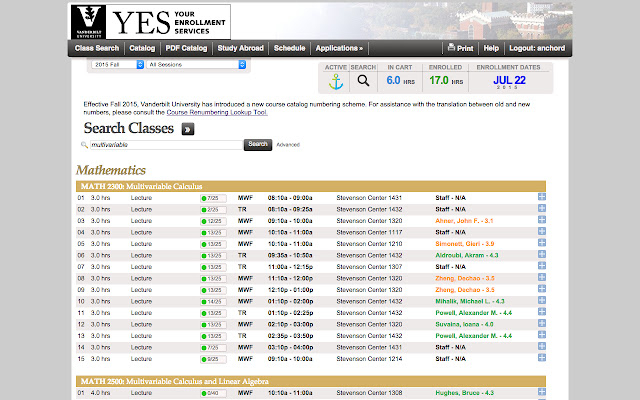Click section 01 enrollment bar 7/25
This screenshot has height=400, width=640.
point(213,198)
